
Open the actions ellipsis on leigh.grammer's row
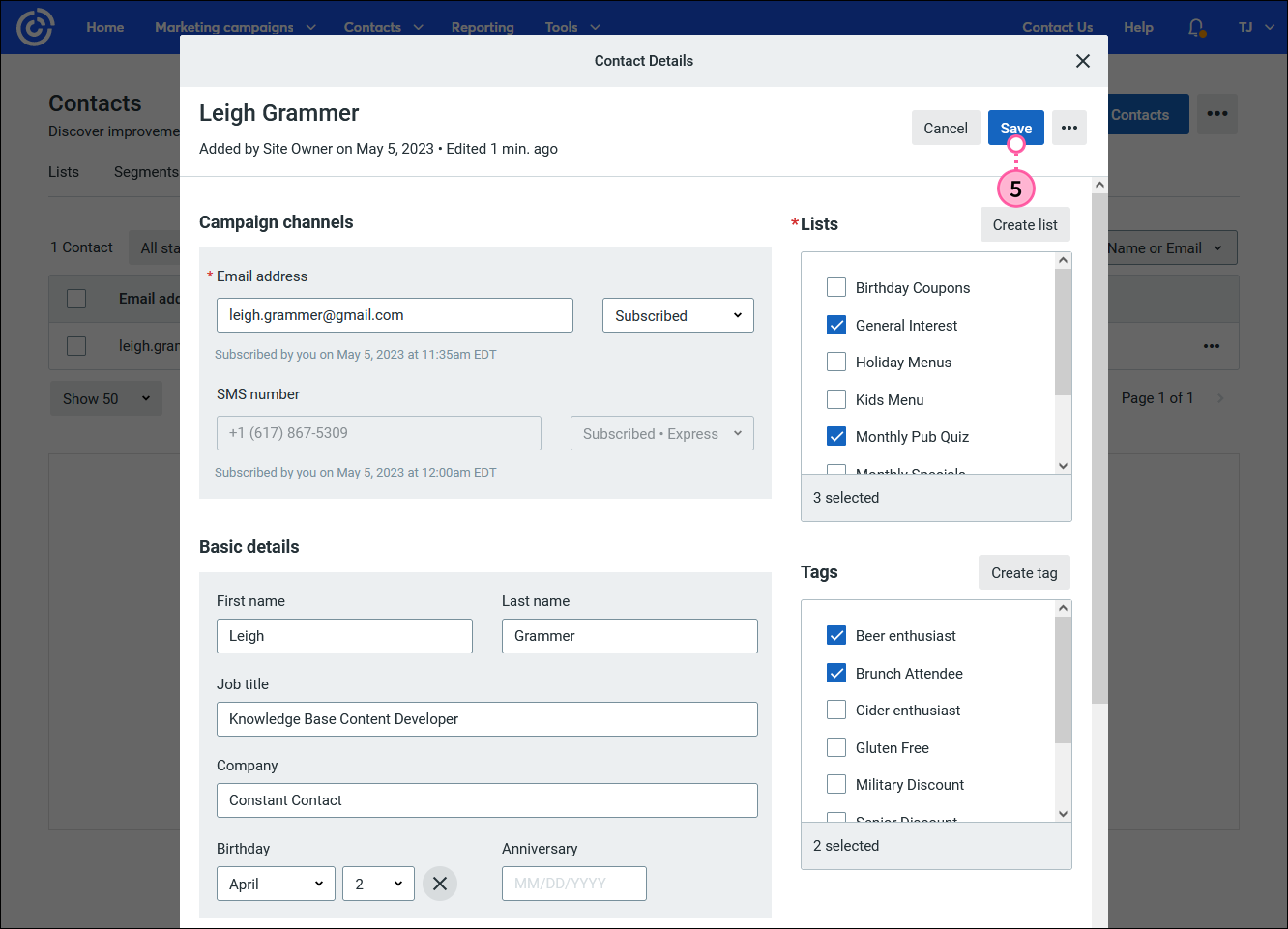[1212, 345]
